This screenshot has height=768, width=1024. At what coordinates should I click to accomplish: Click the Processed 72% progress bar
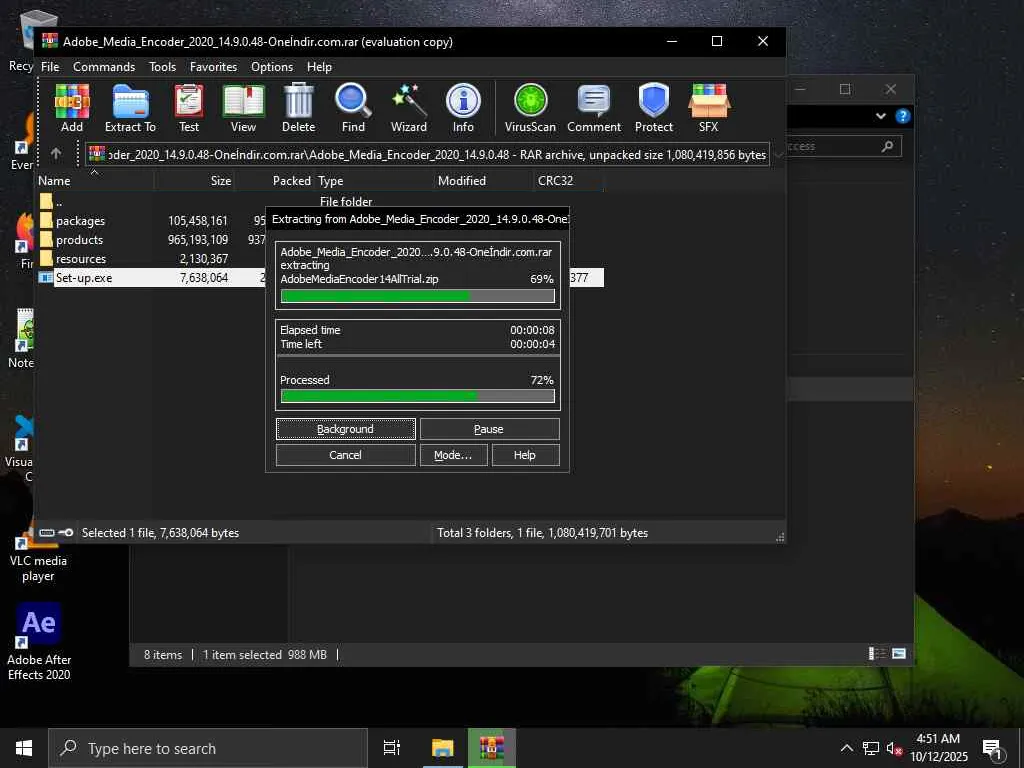417,396
